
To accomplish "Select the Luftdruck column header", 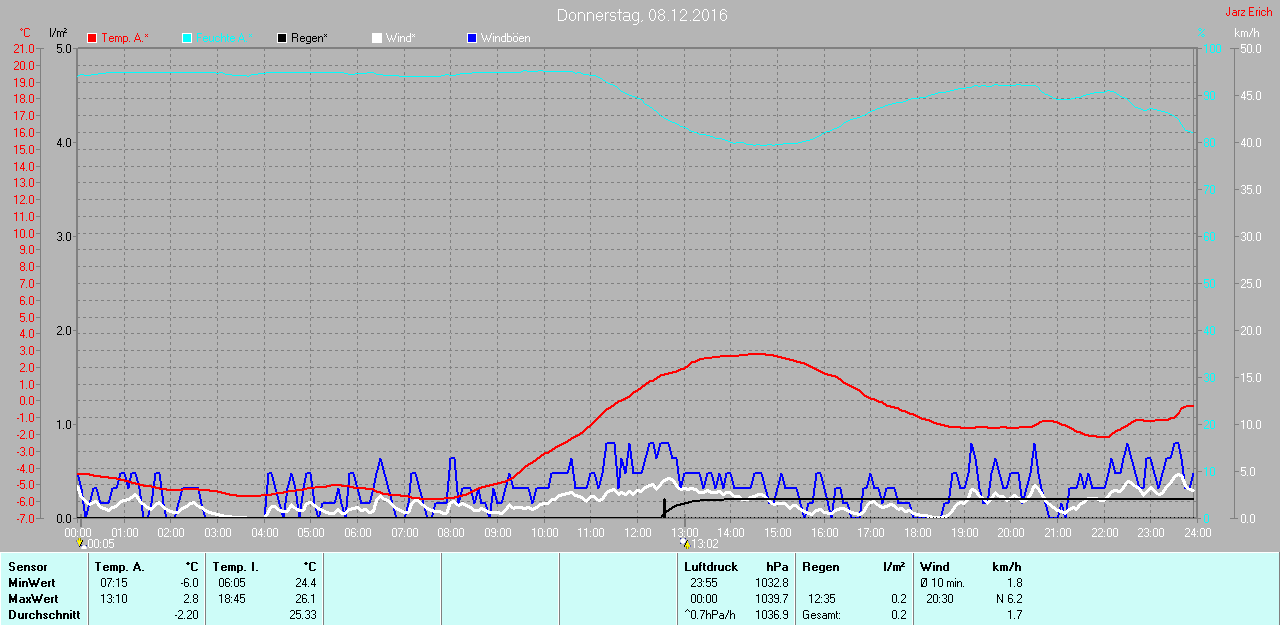I will click(x=711, y=567).
